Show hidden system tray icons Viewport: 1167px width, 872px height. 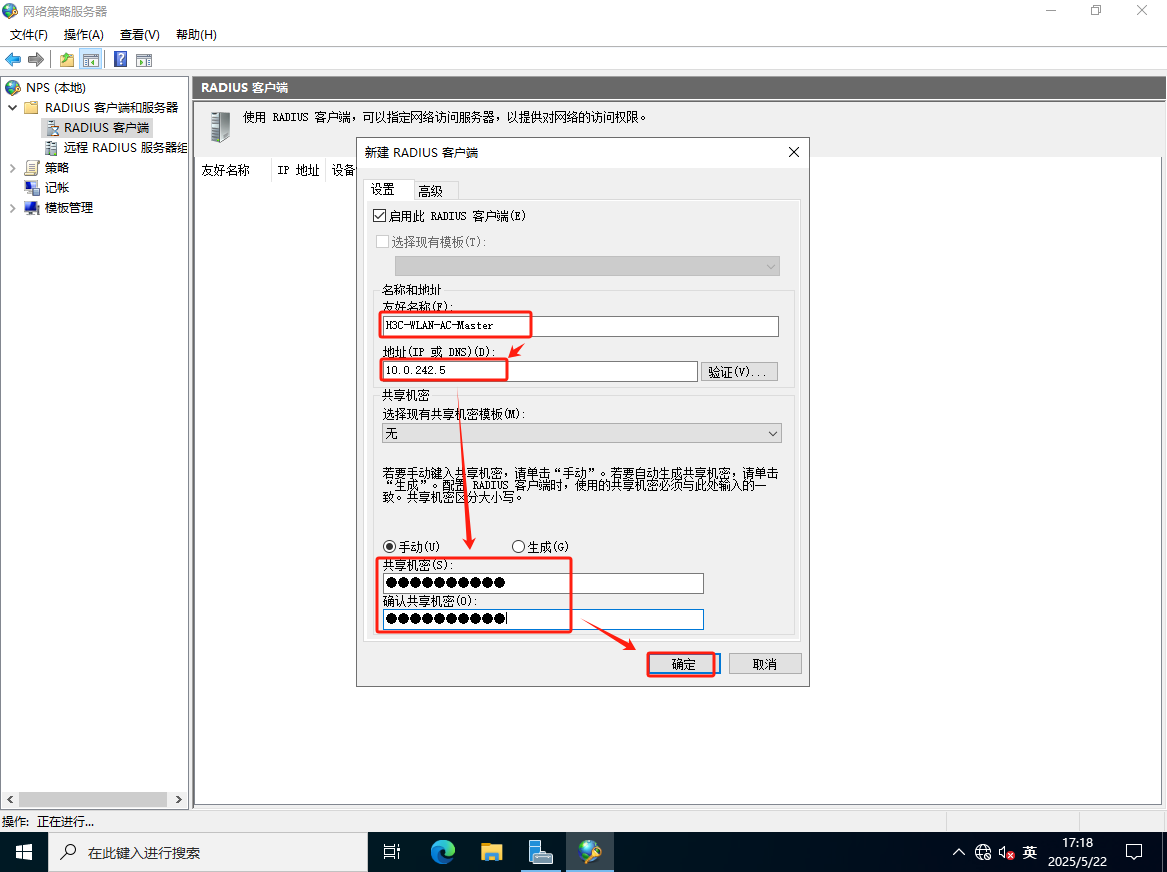click(x=959, y=852)
